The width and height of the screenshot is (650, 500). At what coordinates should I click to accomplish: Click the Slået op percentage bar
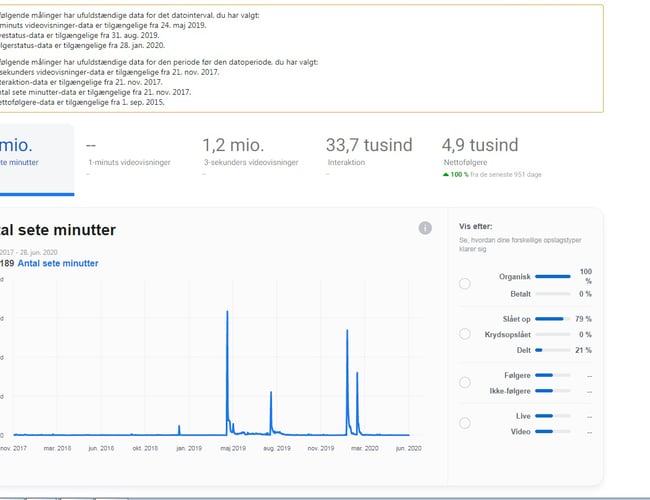553,318
